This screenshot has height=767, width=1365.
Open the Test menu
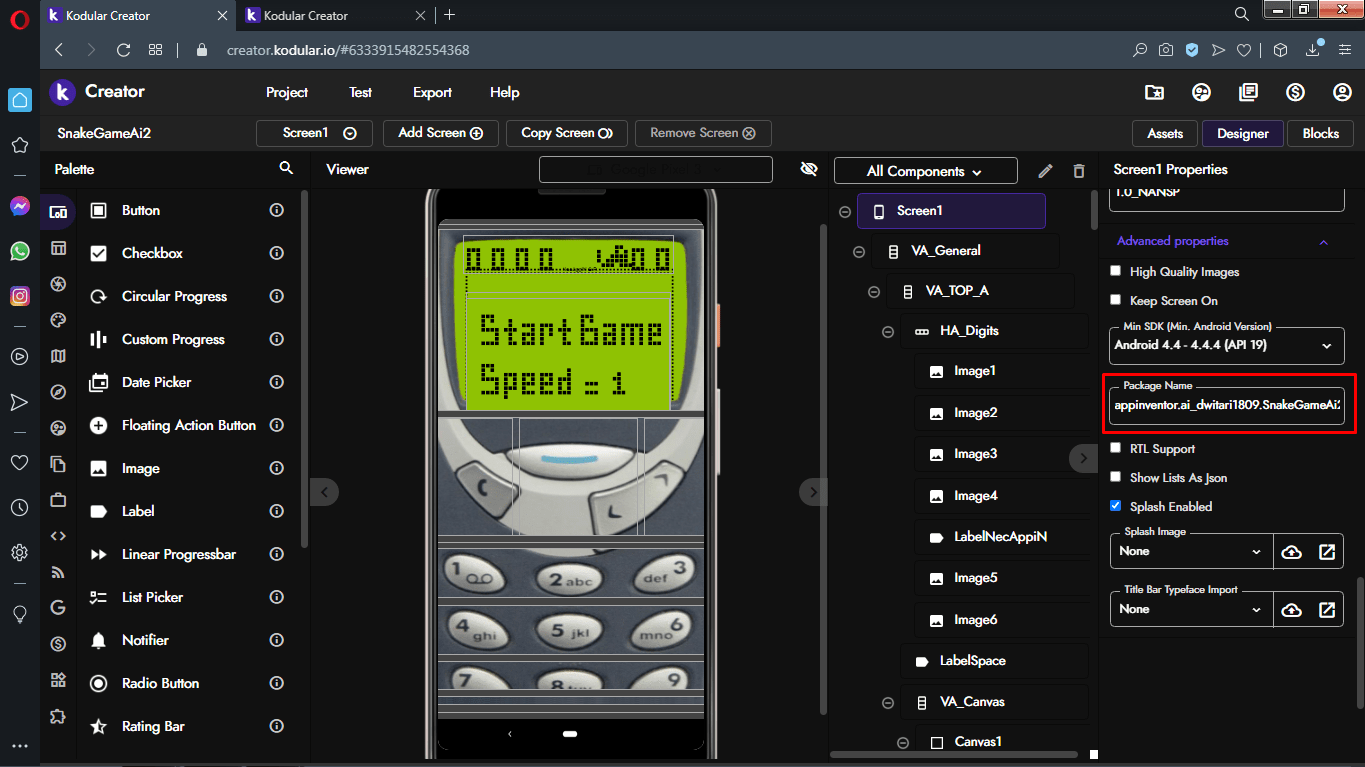point(360,92)
